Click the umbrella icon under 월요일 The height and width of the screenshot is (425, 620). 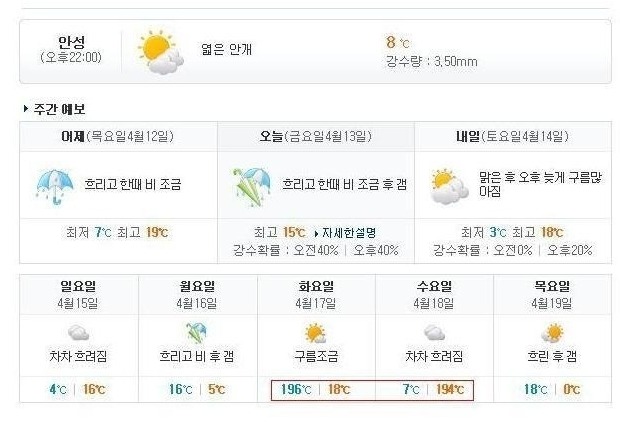pos(195,332)
